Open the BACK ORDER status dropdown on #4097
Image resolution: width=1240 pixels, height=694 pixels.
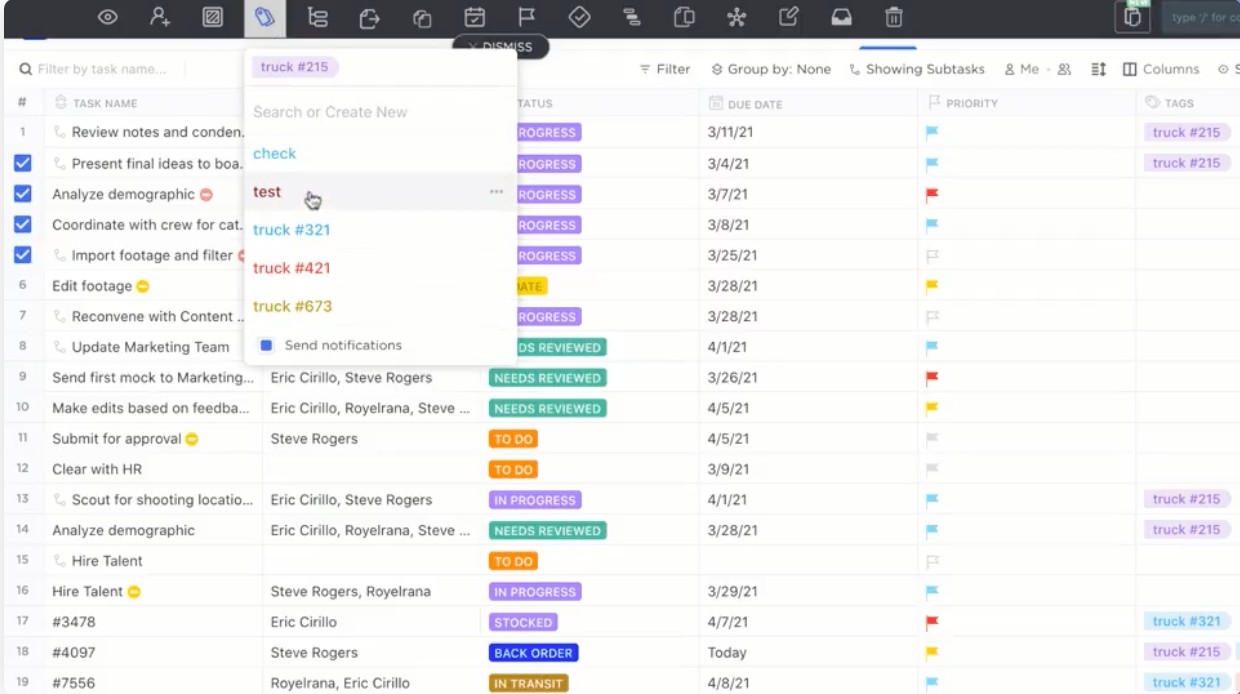point(534,653)
